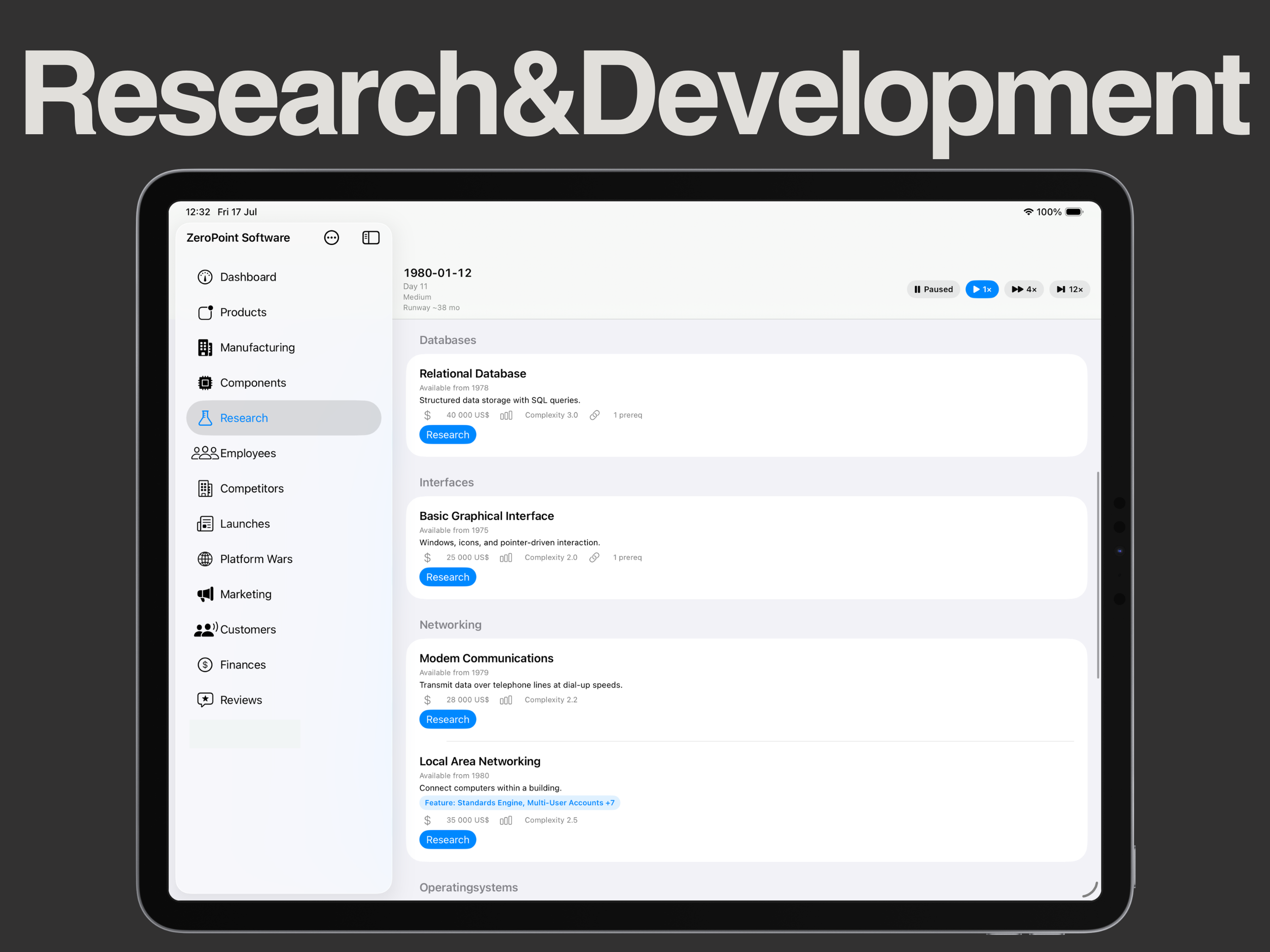Viewport: 1270px width, 952px height.
Task: Research Modem Communications
Action: tap(447, 720)
